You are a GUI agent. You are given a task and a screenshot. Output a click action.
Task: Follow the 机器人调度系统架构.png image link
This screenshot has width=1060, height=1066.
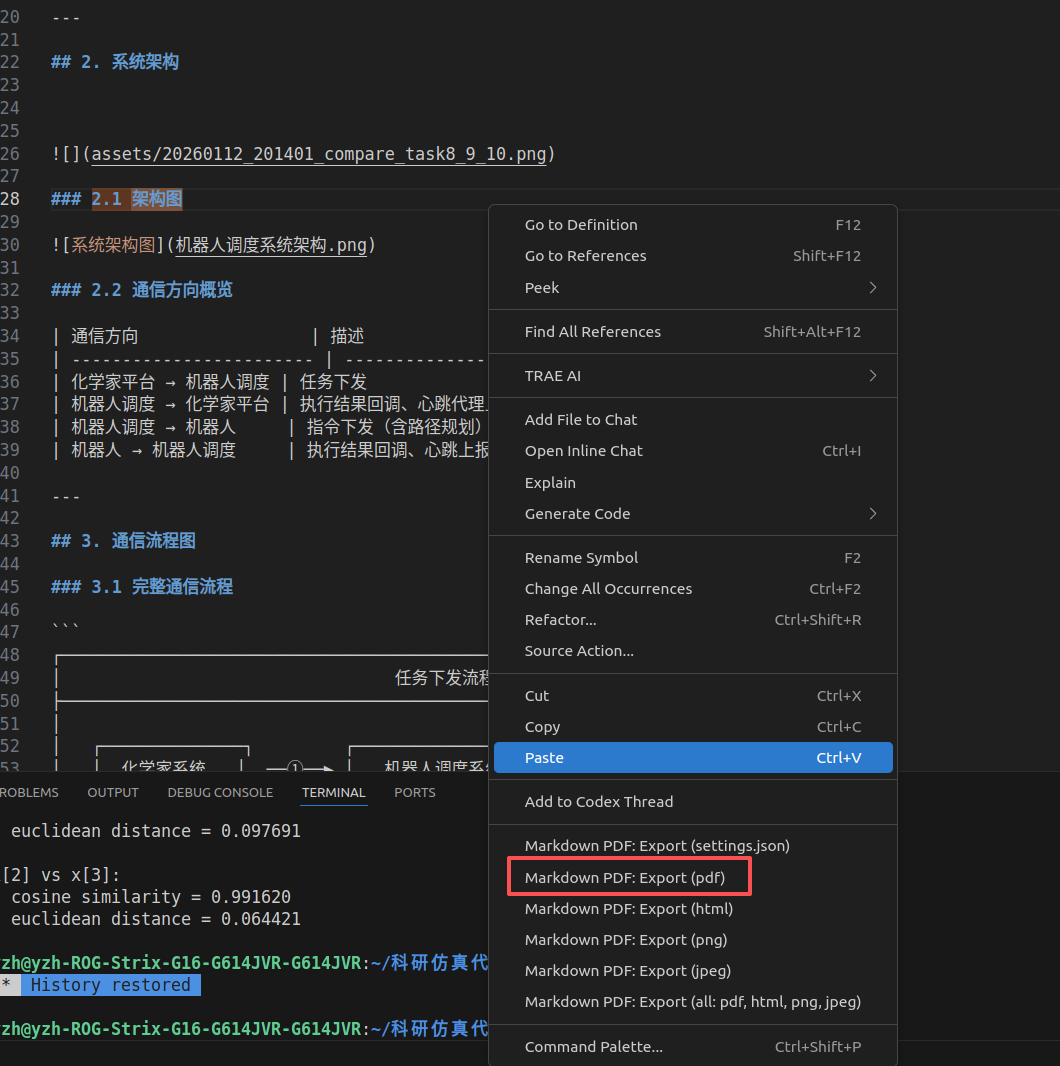[x=271, y=245]
